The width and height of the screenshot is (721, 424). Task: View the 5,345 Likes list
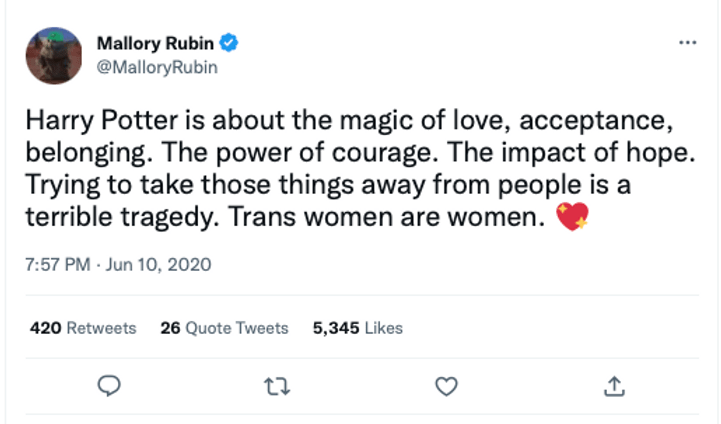(x=358, y=328)
